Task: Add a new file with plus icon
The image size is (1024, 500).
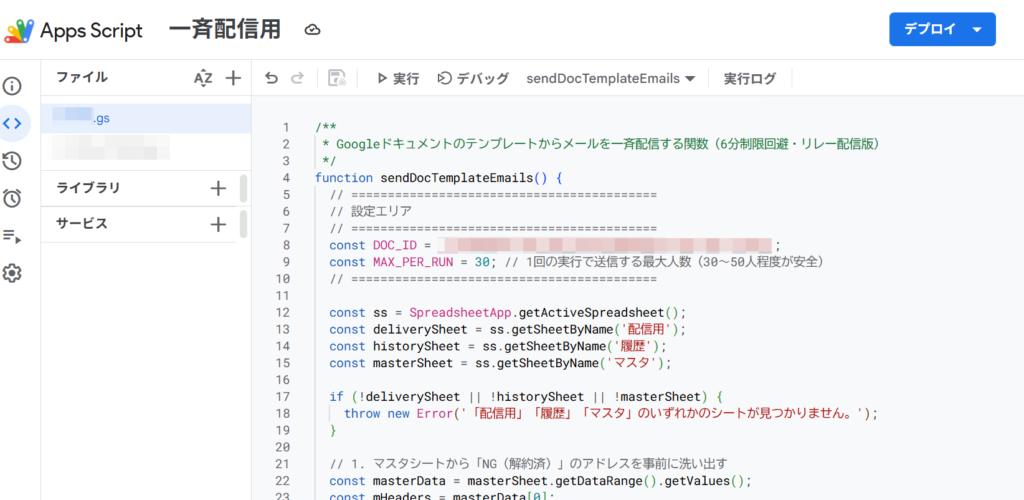Action: click(x=233, y=78)
